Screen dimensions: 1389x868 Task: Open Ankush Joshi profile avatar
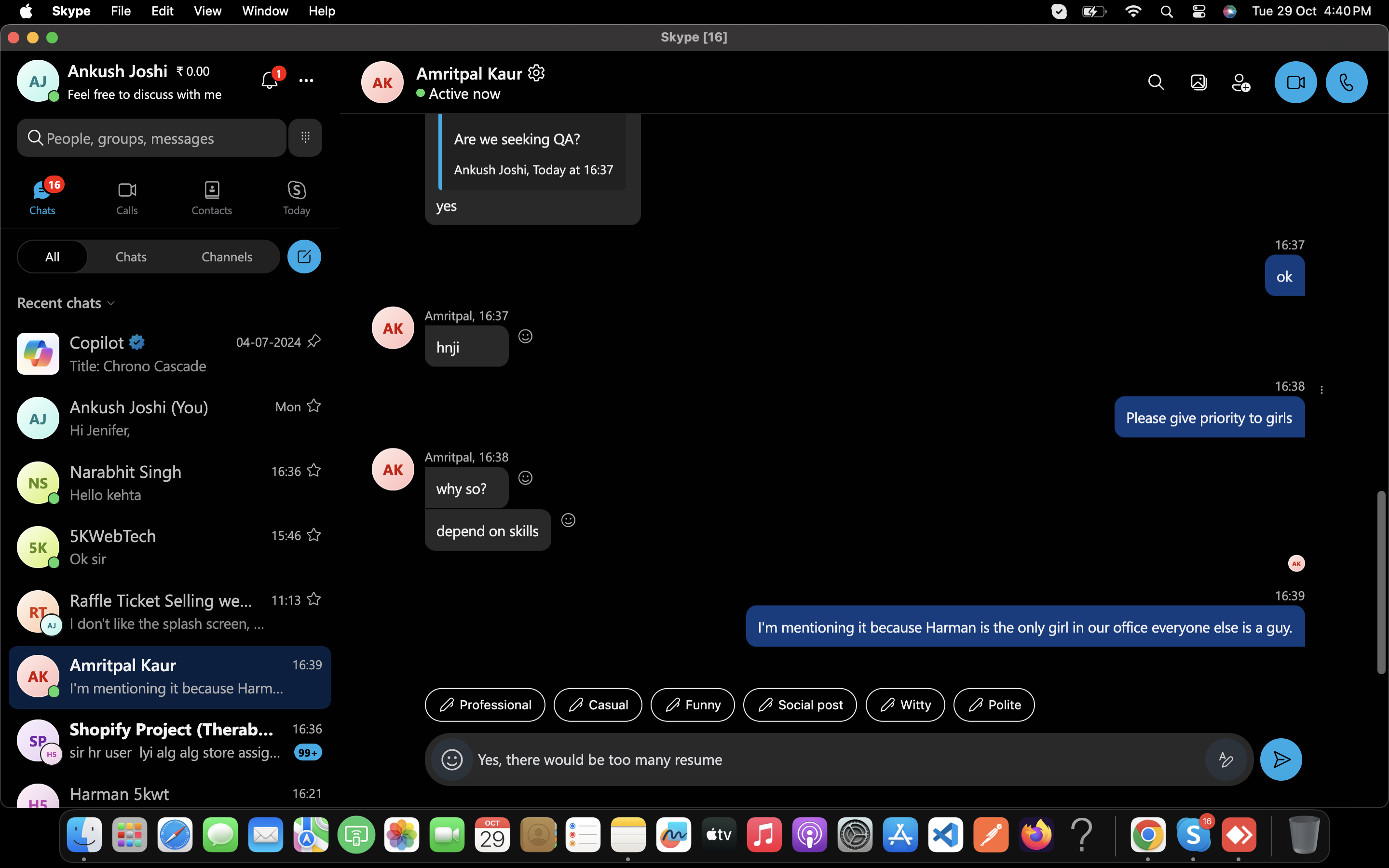pyautogui.click(x=38, y=81)
